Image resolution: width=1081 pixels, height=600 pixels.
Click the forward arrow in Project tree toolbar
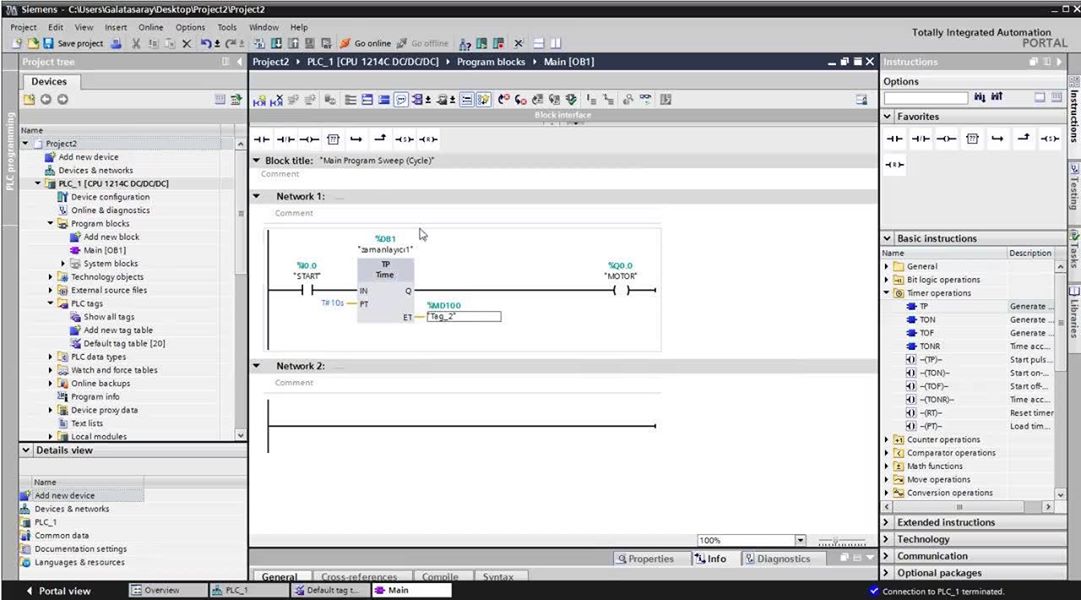click(x=63, y=99)
